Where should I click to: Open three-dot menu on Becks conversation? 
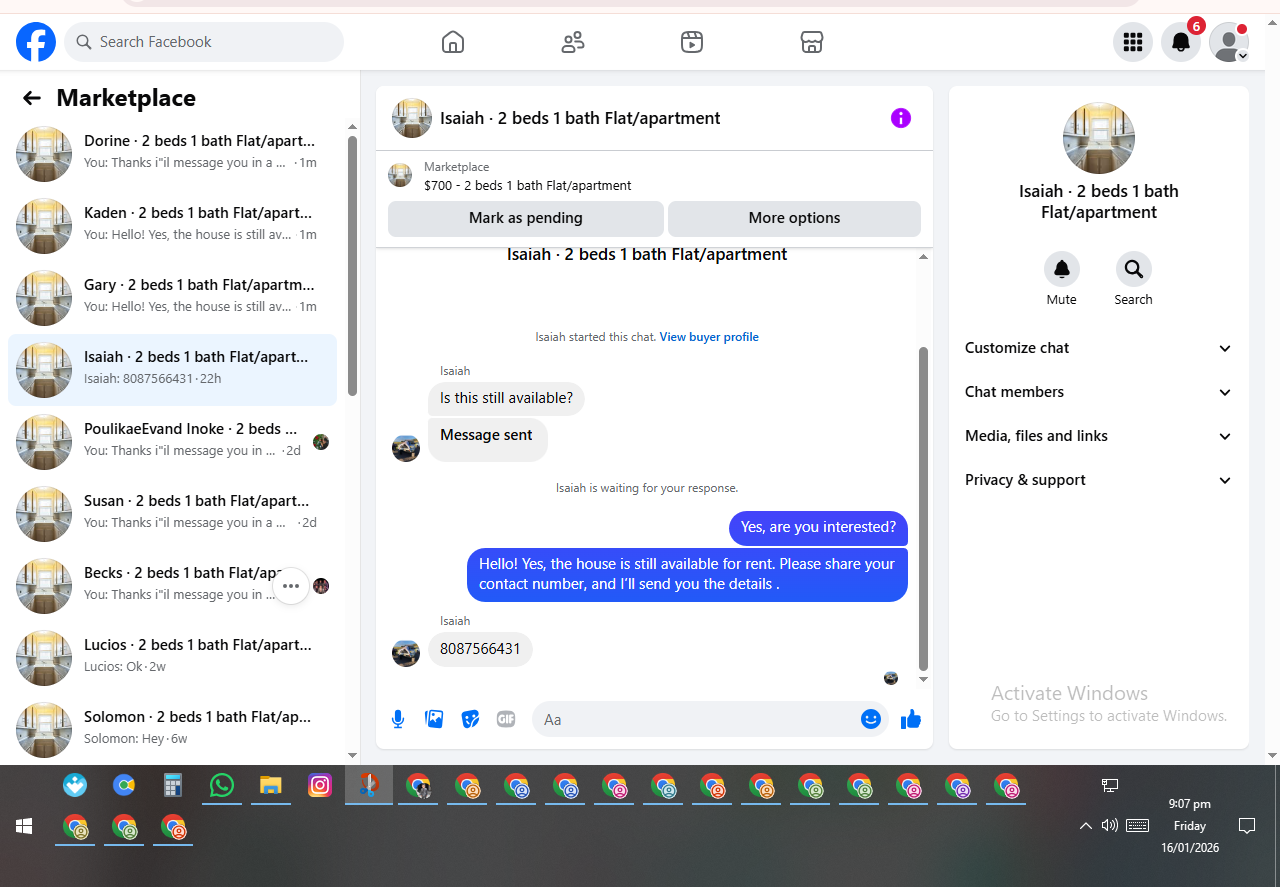pyautogui.click(x=291, y=586)
